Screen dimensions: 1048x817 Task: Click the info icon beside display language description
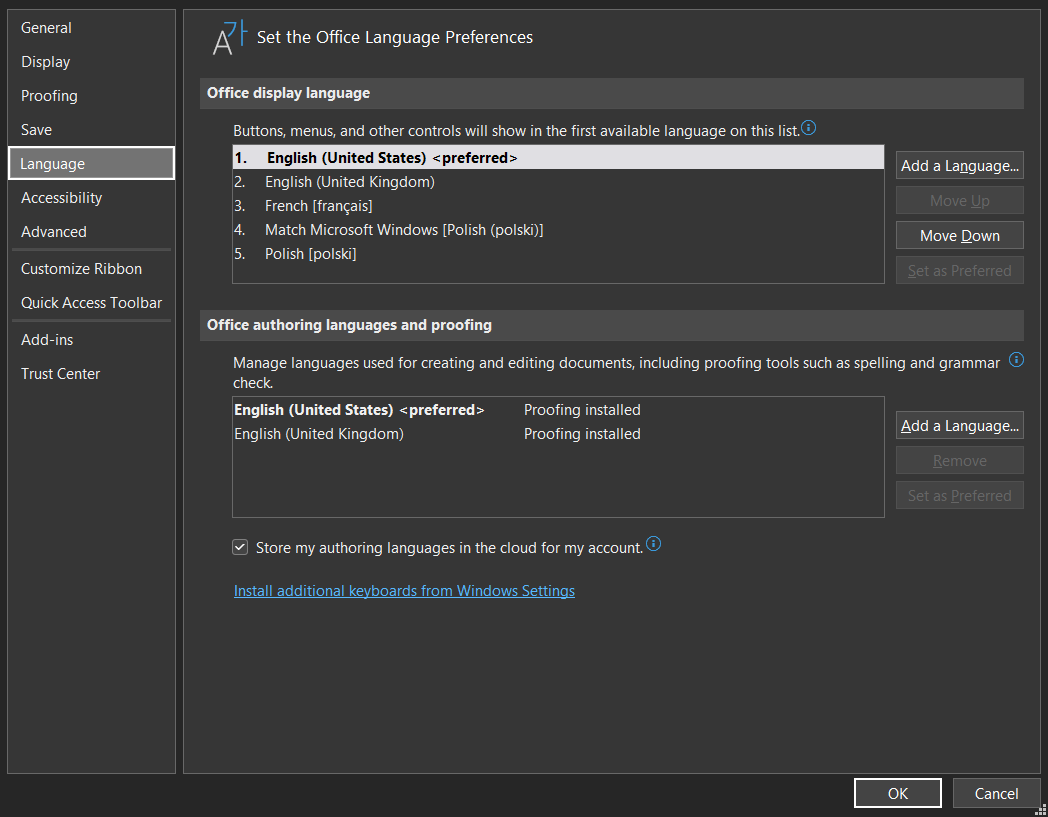click(808, 128)
